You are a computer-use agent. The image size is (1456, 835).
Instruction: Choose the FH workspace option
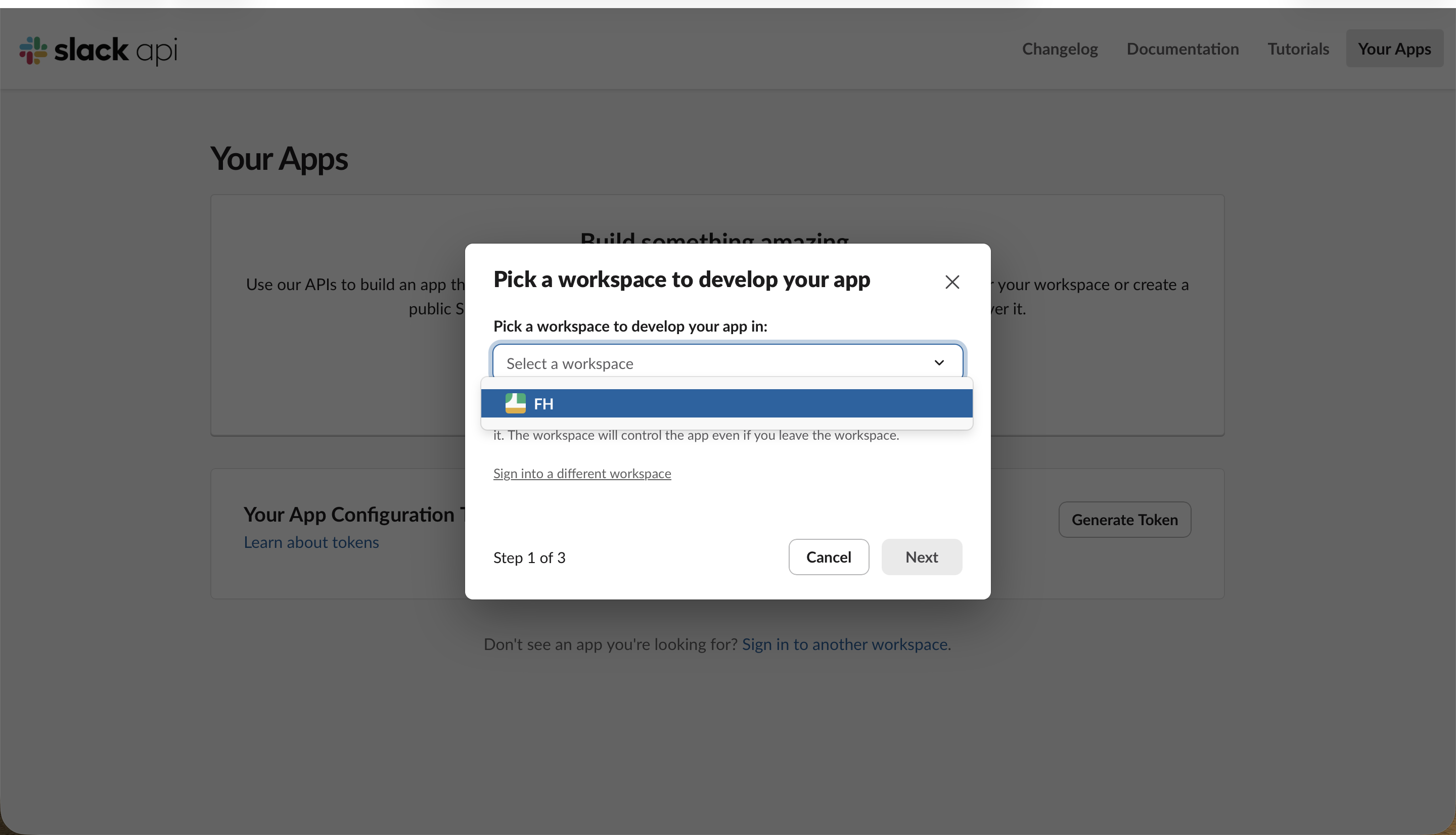tap(726, 403)
